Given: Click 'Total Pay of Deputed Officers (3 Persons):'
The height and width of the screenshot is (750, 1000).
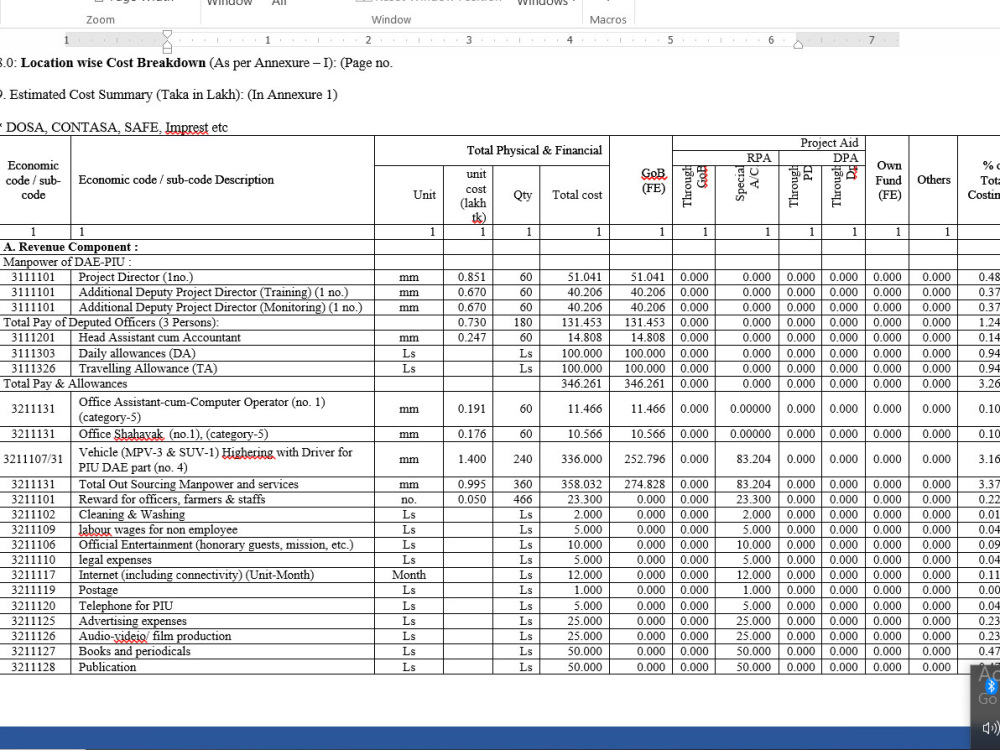Looking at the screenshot, I should point(111,322).
